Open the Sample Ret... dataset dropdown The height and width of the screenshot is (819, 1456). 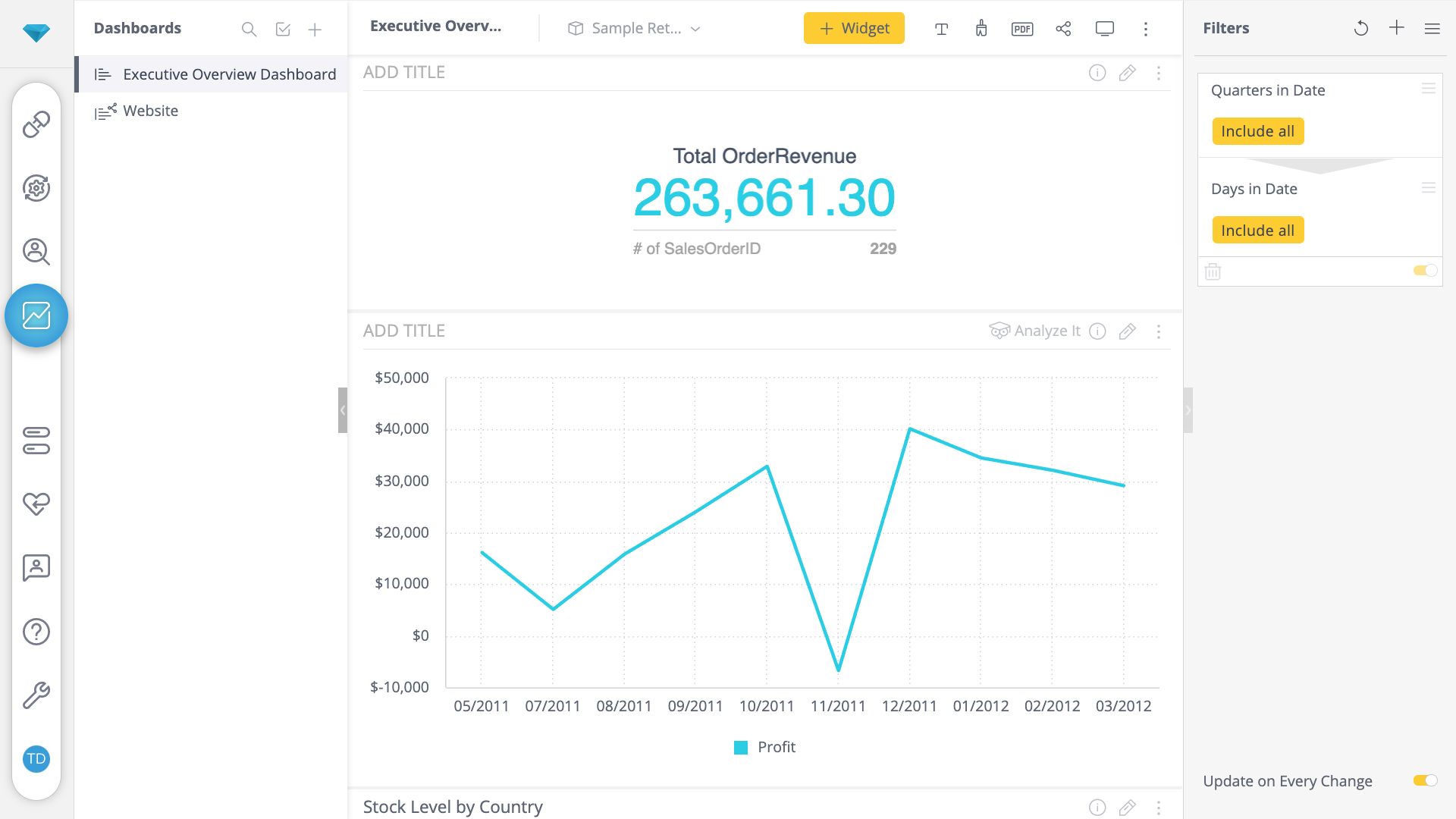tap(632, 28)
